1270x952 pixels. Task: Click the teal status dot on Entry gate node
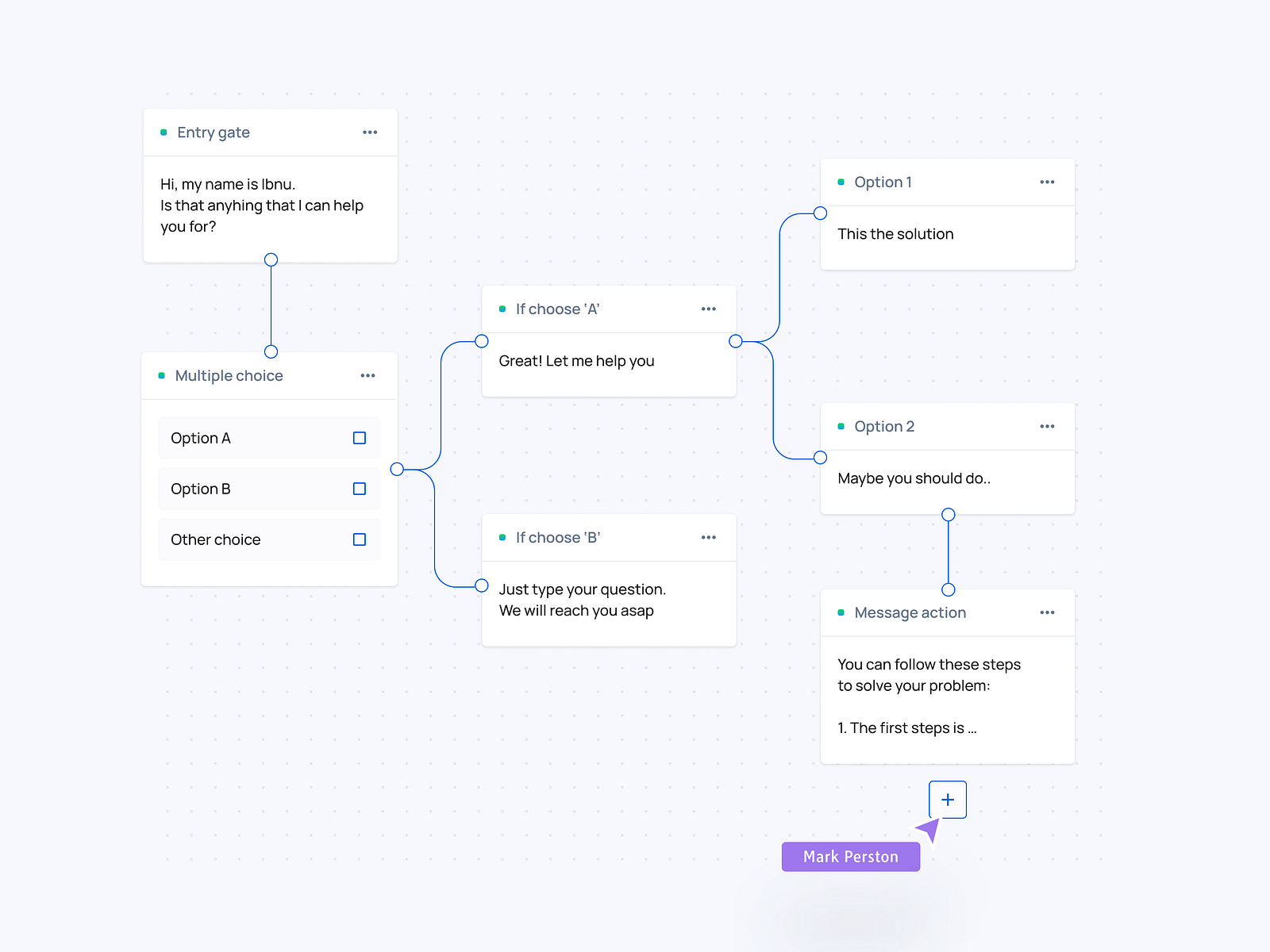[x=163, y=132]
